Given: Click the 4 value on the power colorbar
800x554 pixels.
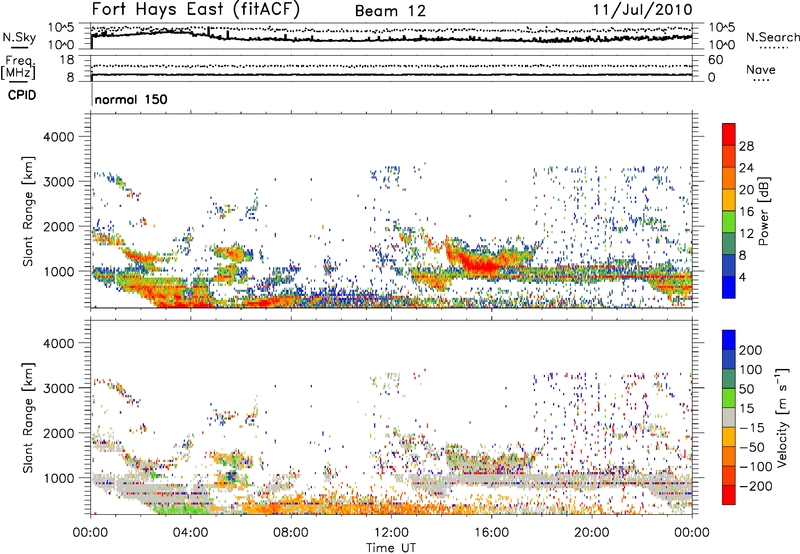Looking at the screenshot, I should click(x=742, y=277).
